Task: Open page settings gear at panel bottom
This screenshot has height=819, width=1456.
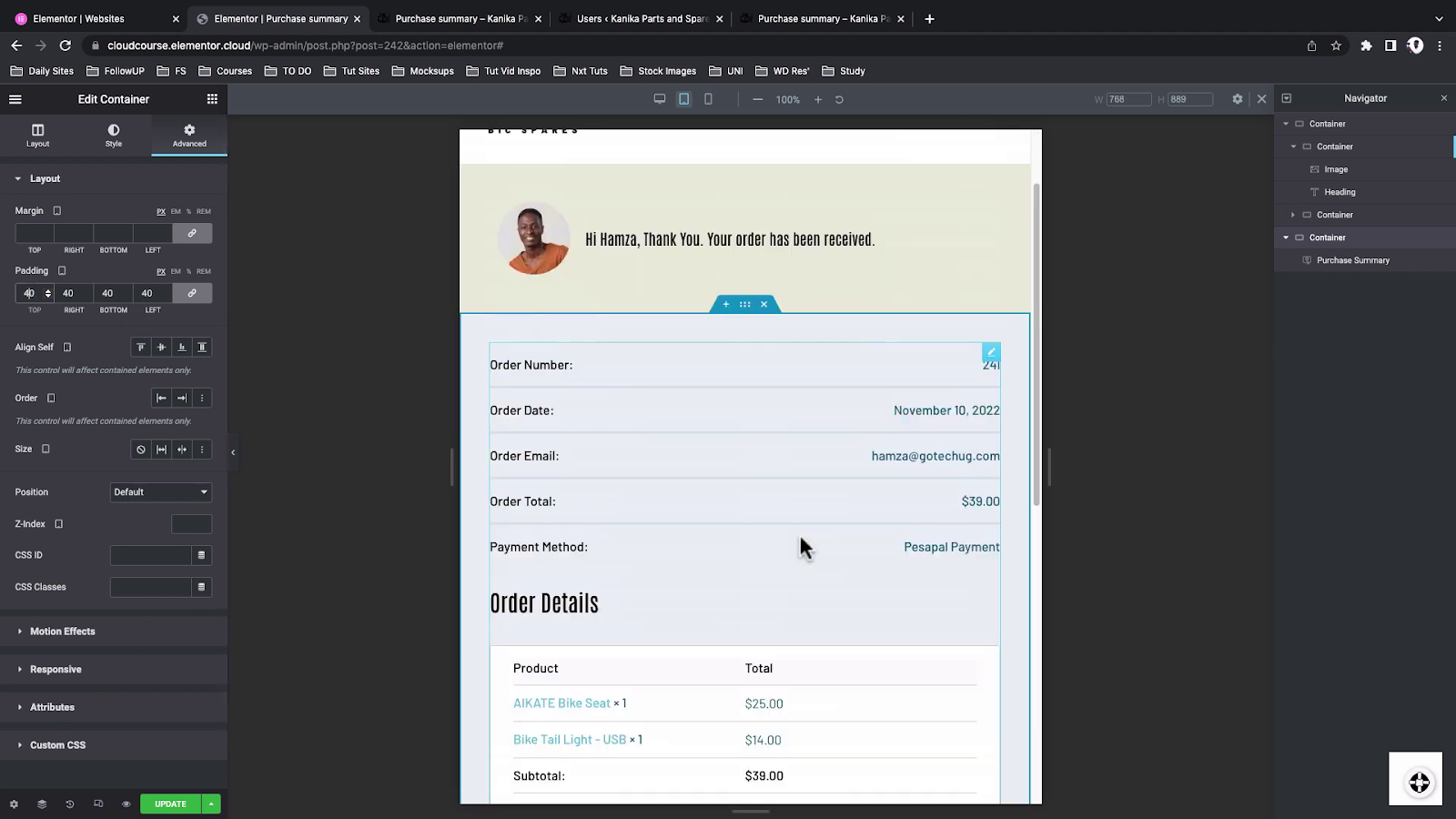Action: coord(14,804)
